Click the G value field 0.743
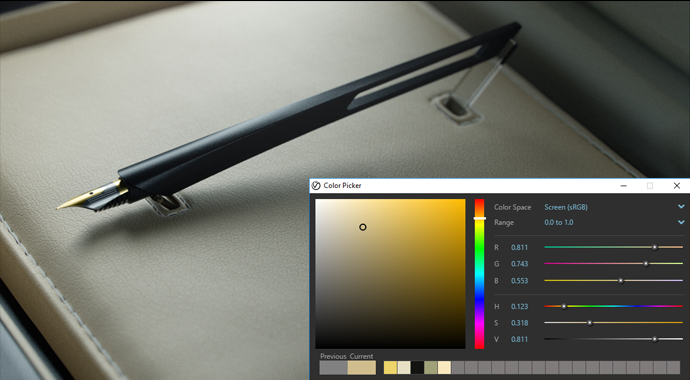The height and width of the screenshot is (380, 690). pyautogui.click(x=519, y=264)
